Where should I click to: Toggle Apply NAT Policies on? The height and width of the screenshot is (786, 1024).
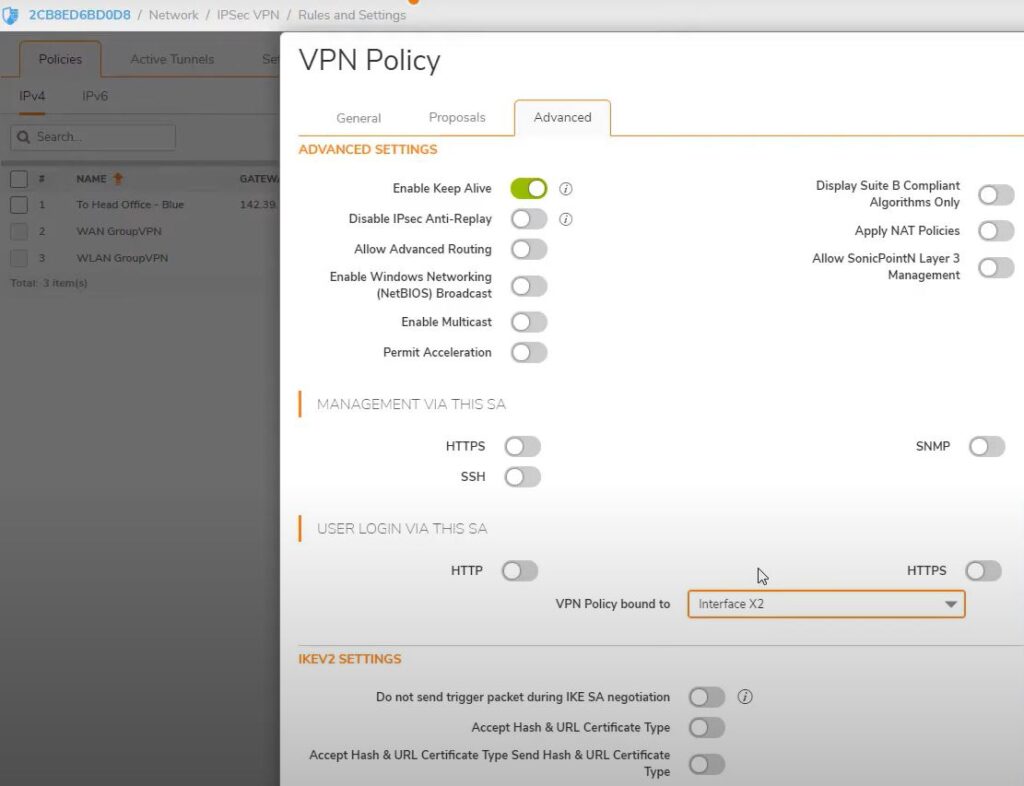coord(995,231)
